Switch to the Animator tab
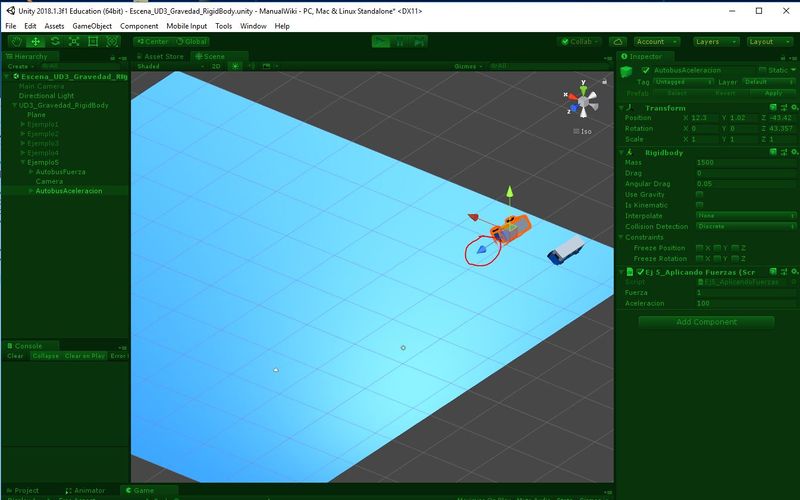Viewport: 800px width, 500px height. pos(85,490)
